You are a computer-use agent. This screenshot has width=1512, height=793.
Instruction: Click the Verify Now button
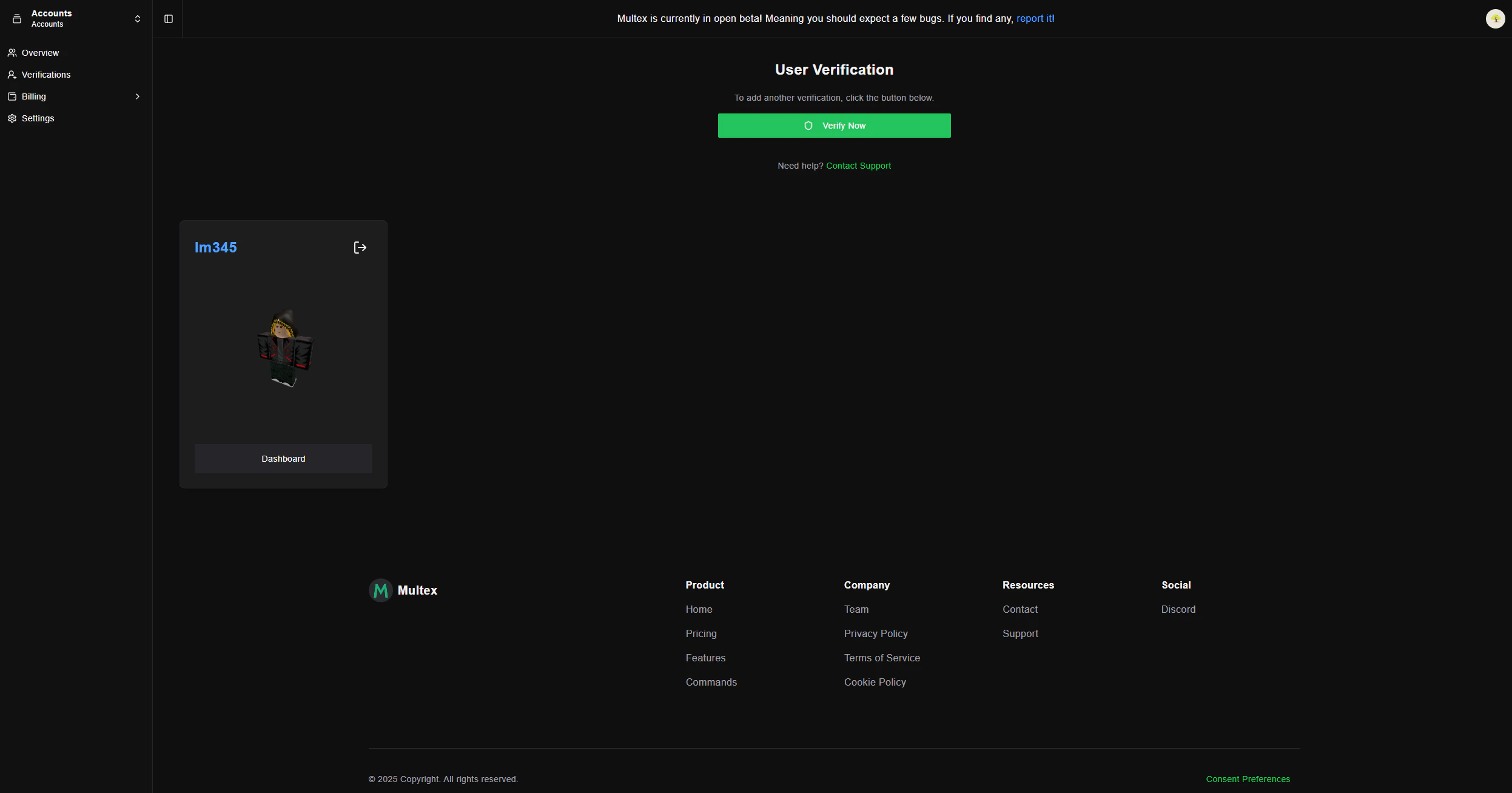pyautogui.click(x=834, y=126)
